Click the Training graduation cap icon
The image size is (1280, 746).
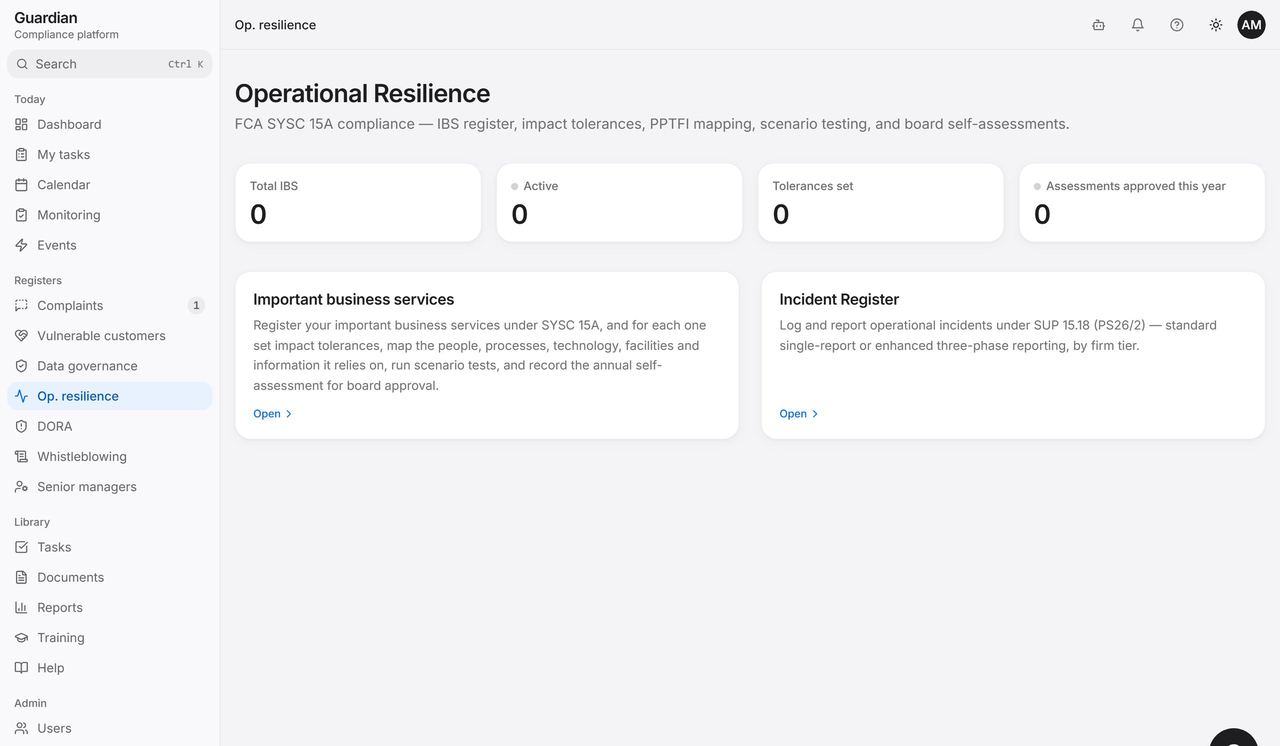click(x=21, y=638)
